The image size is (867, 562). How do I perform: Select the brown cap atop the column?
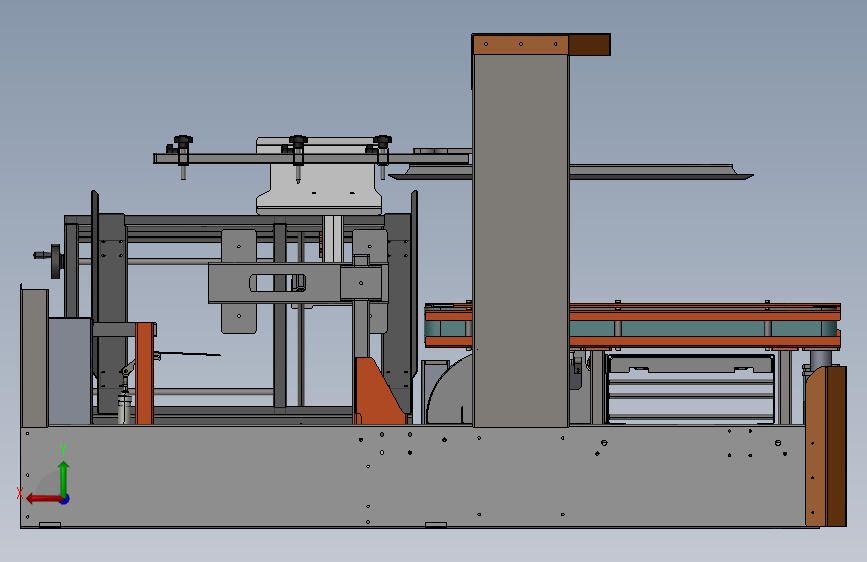(541, 44)
